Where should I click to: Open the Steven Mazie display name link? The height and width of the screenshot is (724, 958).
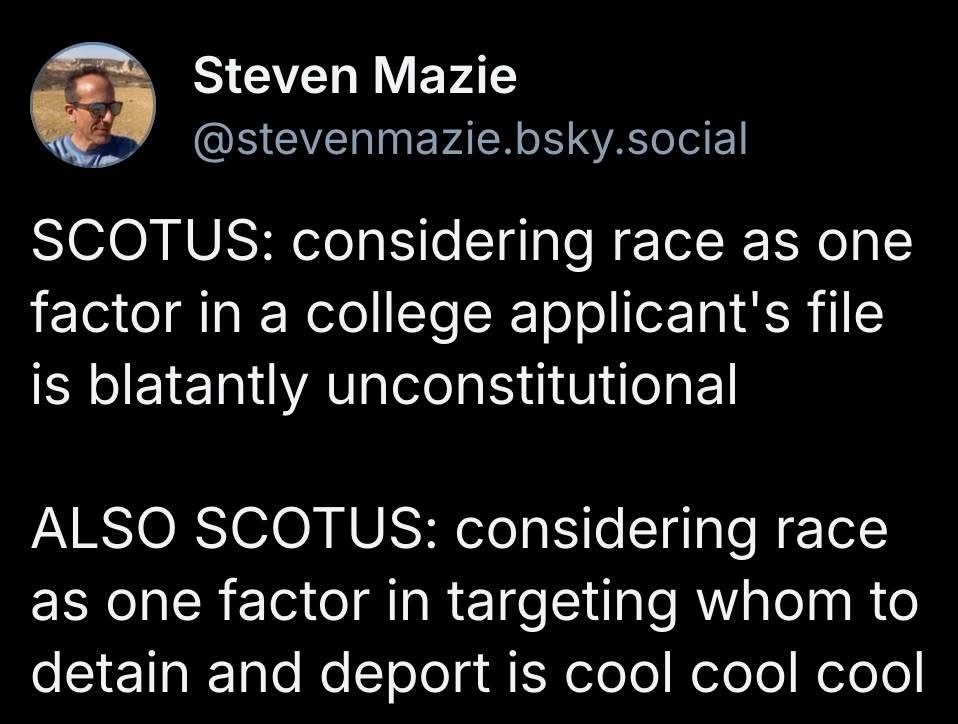click(x=354, y=77)
